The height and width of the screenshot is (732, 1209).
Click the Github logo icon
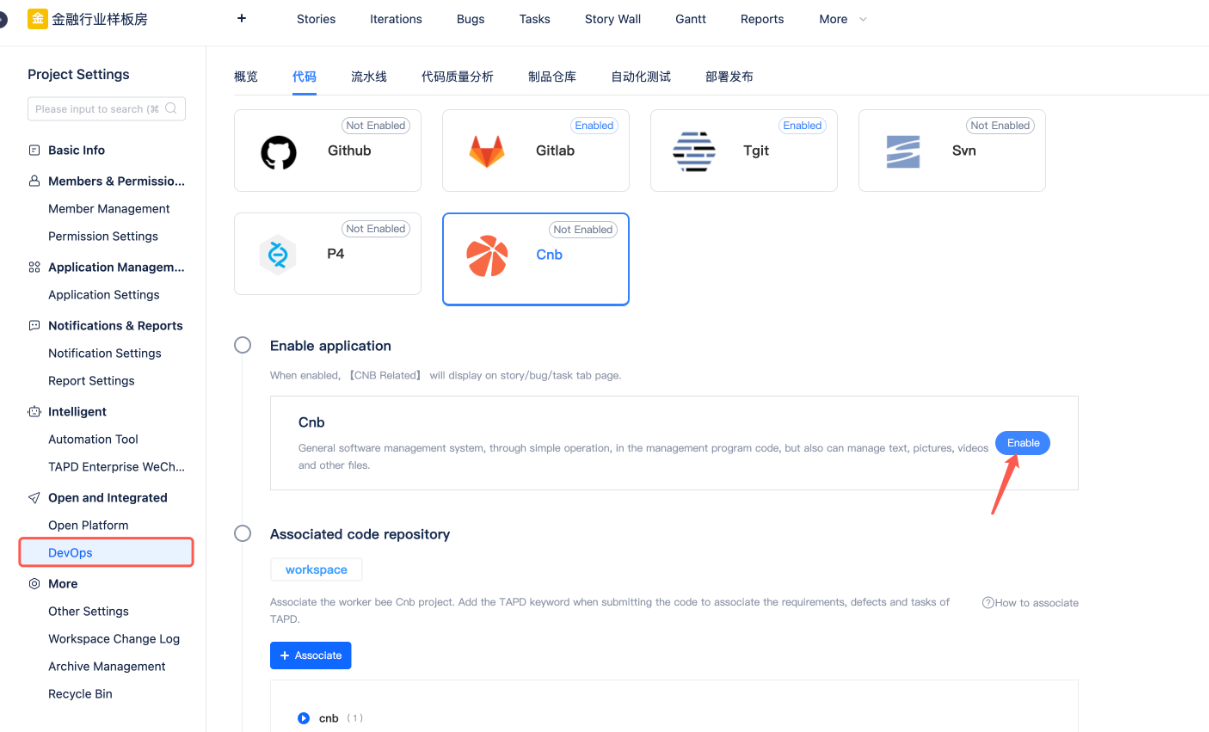pyautogui.click(x=279, y=152)
